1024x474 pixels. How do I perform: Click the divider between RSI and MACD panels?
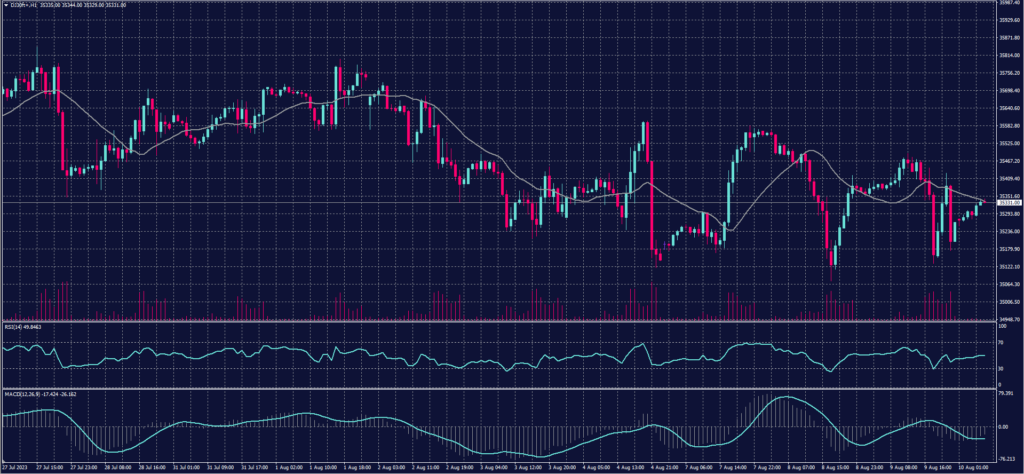point(500,389)
